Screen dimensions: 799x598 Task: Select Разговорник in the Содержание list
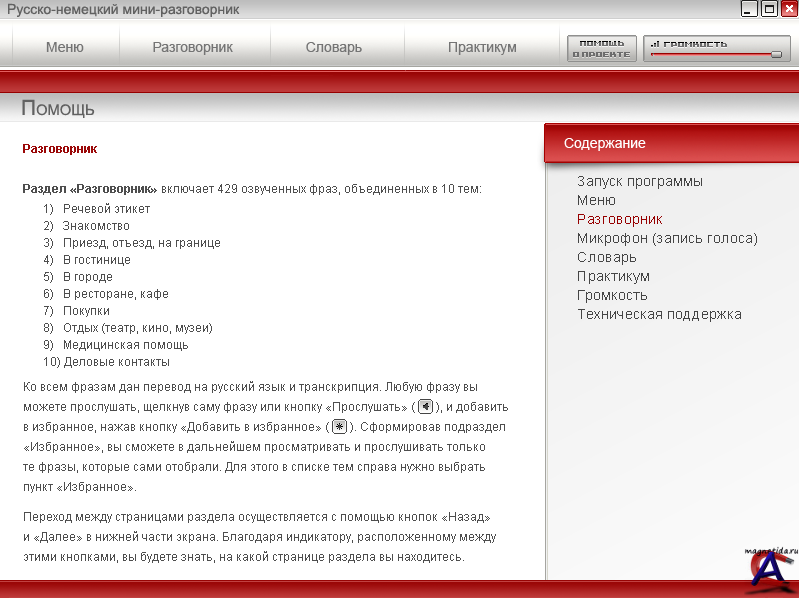620,220
